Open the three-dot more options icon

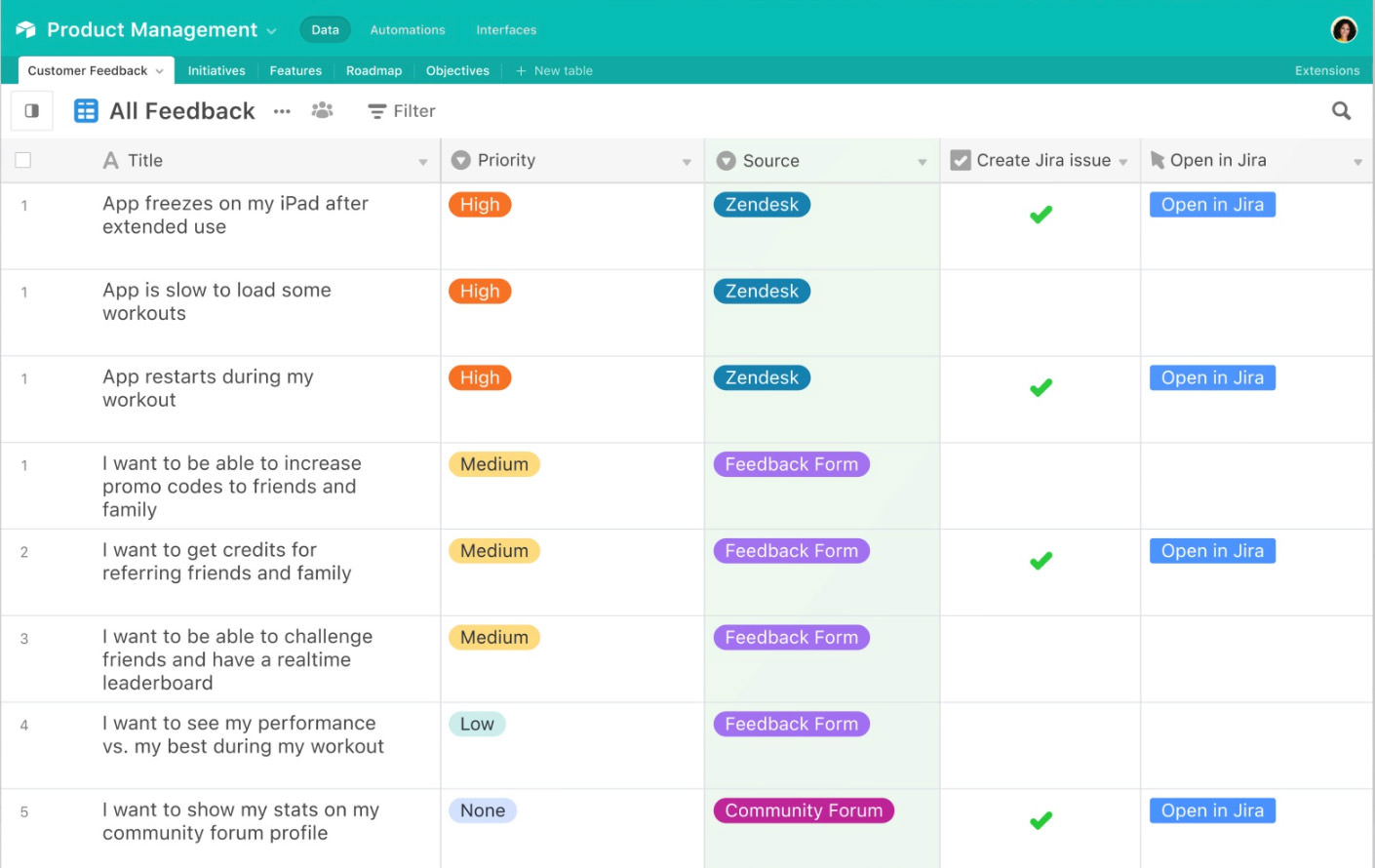point(282,111)
